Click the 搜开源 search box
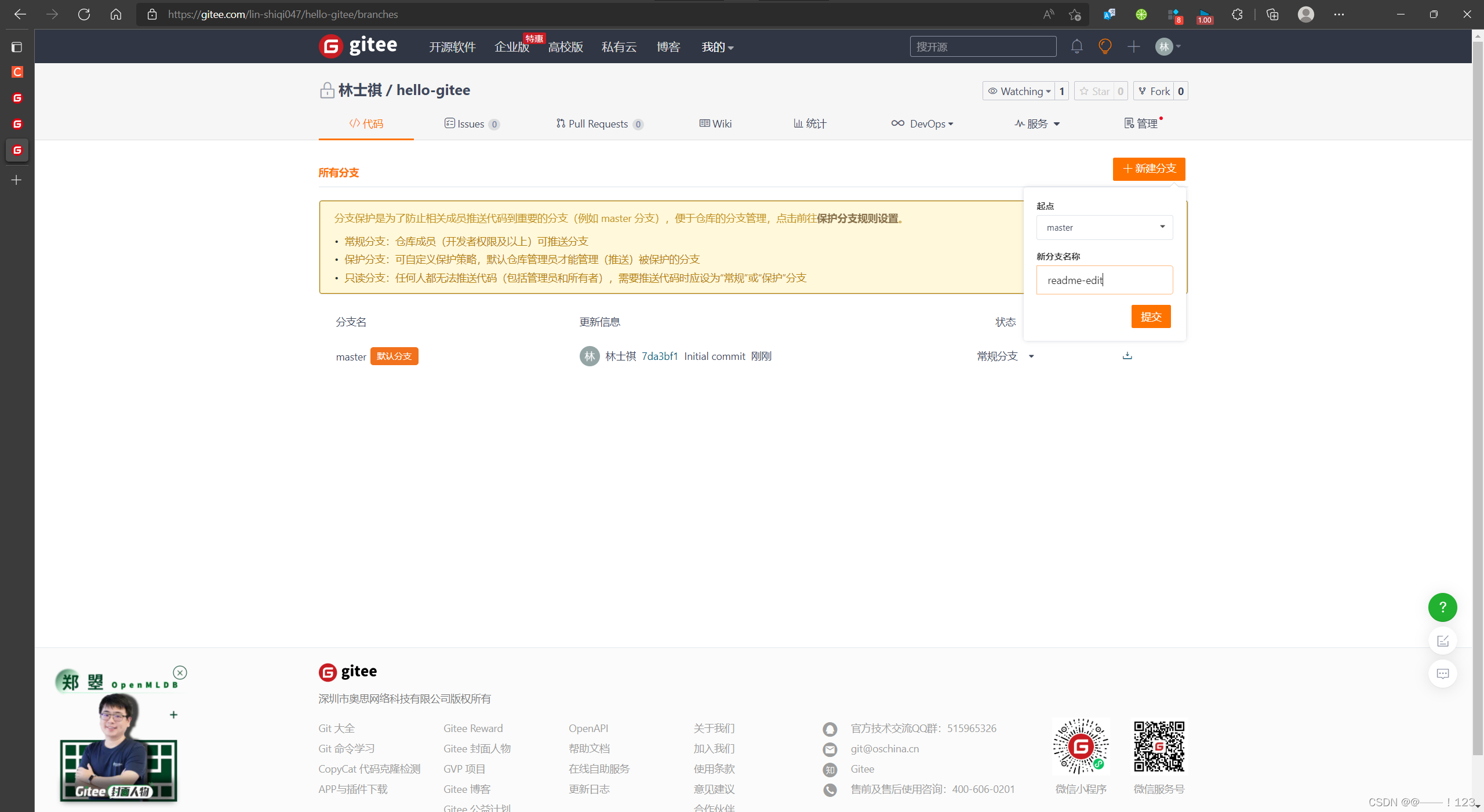 983,46
